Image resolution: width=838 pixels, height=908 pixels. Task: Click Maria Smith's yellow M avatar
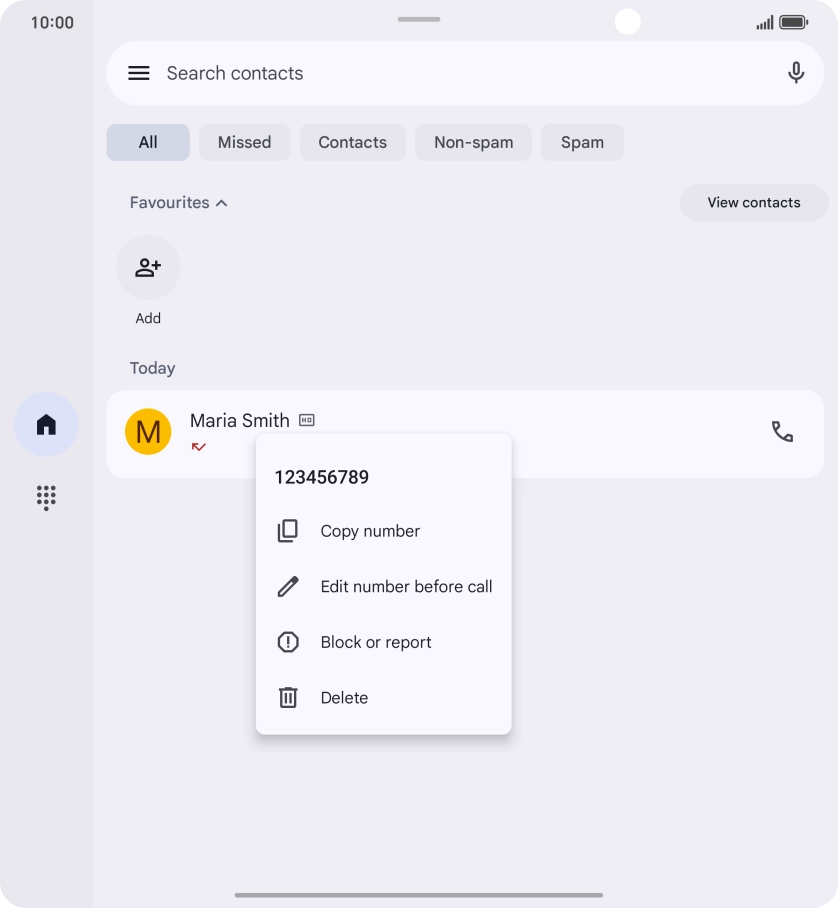click(148, 432)
